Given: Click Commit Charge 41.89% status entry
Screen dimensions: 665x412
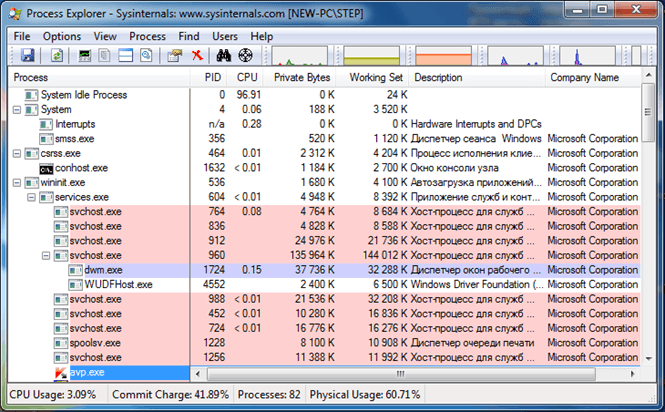Looking at the screenshot, I should (x=170, y=395).
